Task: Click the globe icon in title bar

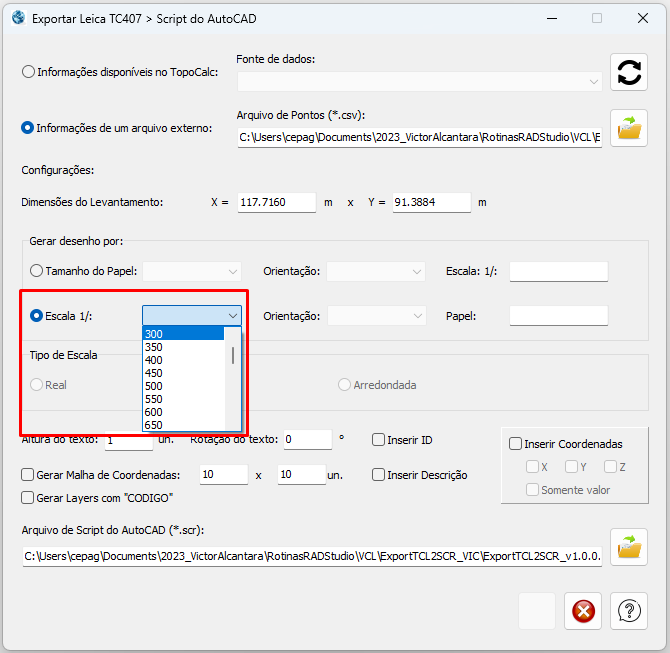Action: [x=17, y=18]
